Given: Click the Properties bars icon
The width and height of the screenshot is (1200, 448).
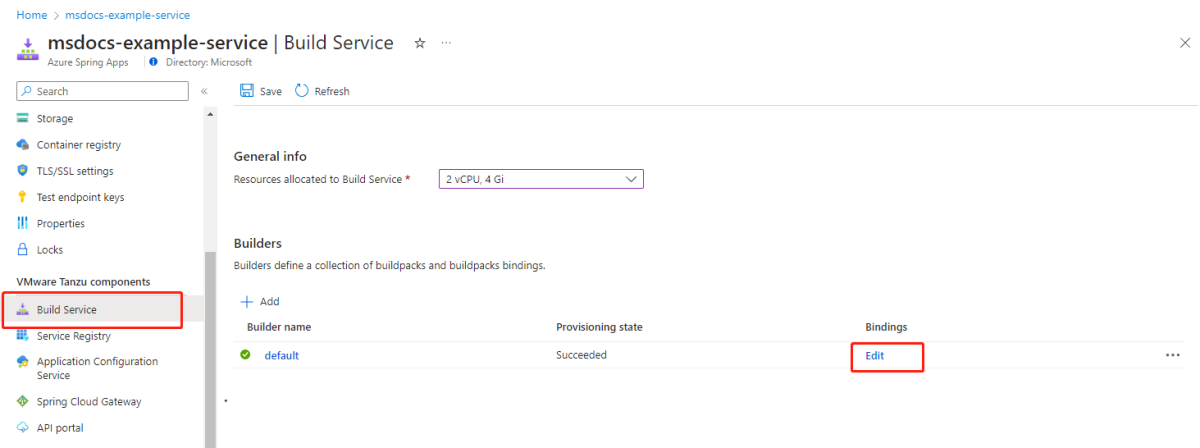Looking at the screenshot, I should tap(23, 223).
